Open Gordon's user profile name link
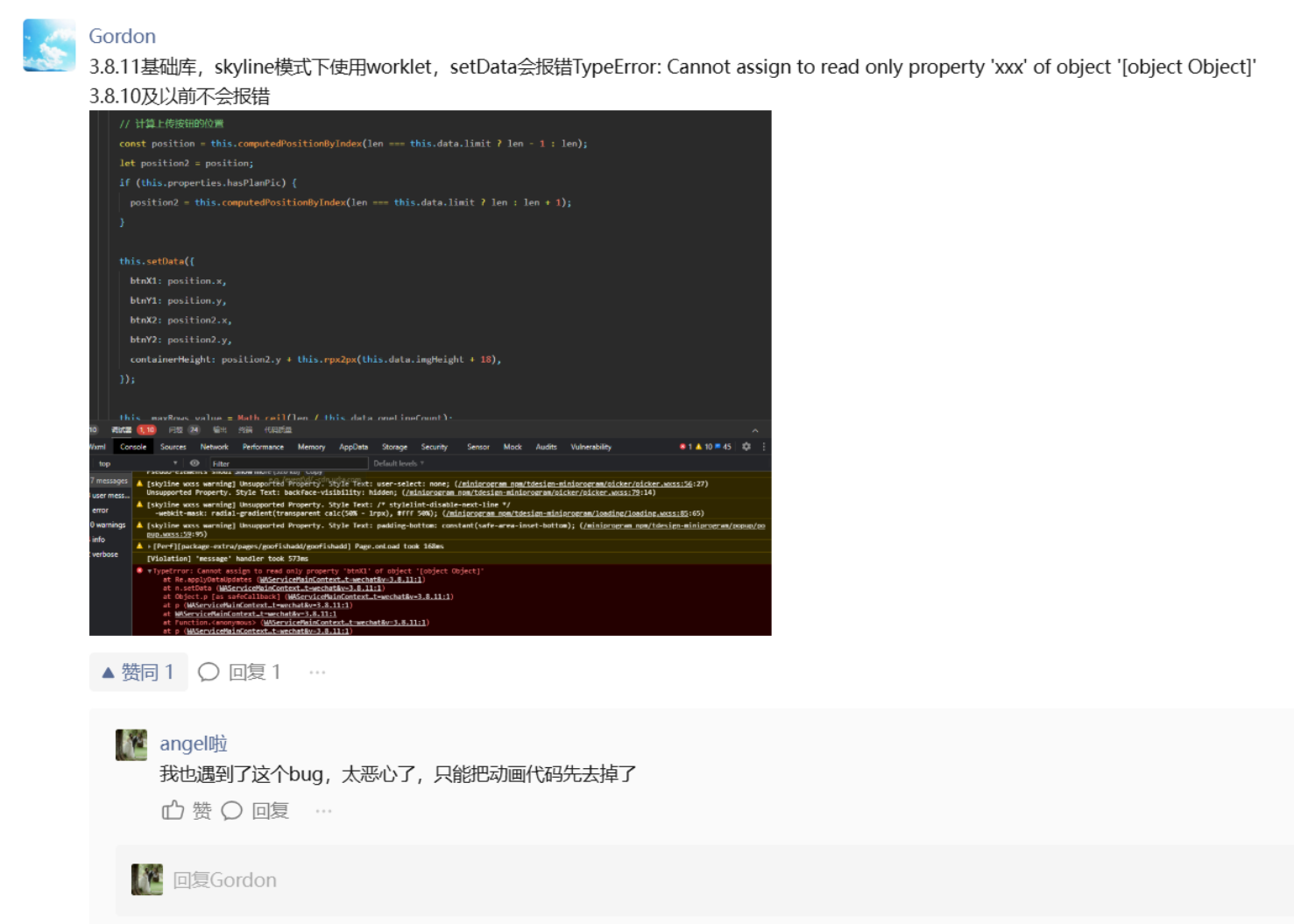 pos(122,36)
